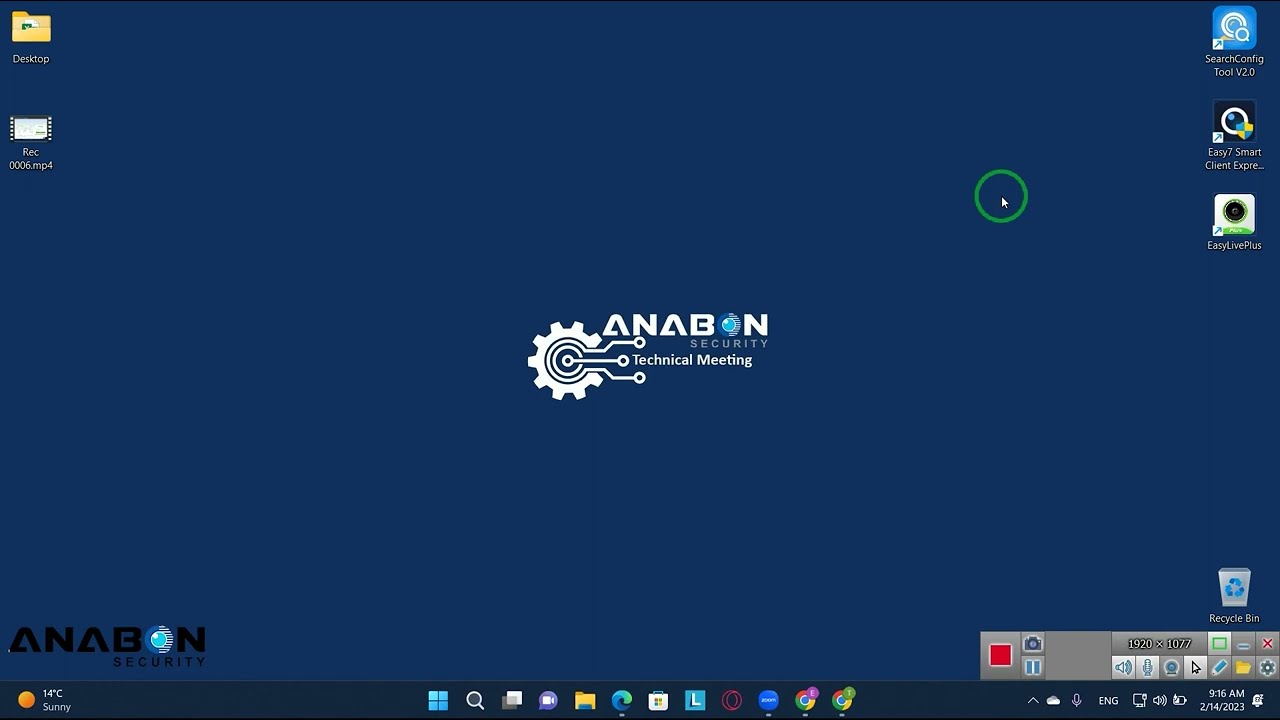Open the blue L app in taskbar
Viewport: 1280px width, 720px height.
click(695, 700)
